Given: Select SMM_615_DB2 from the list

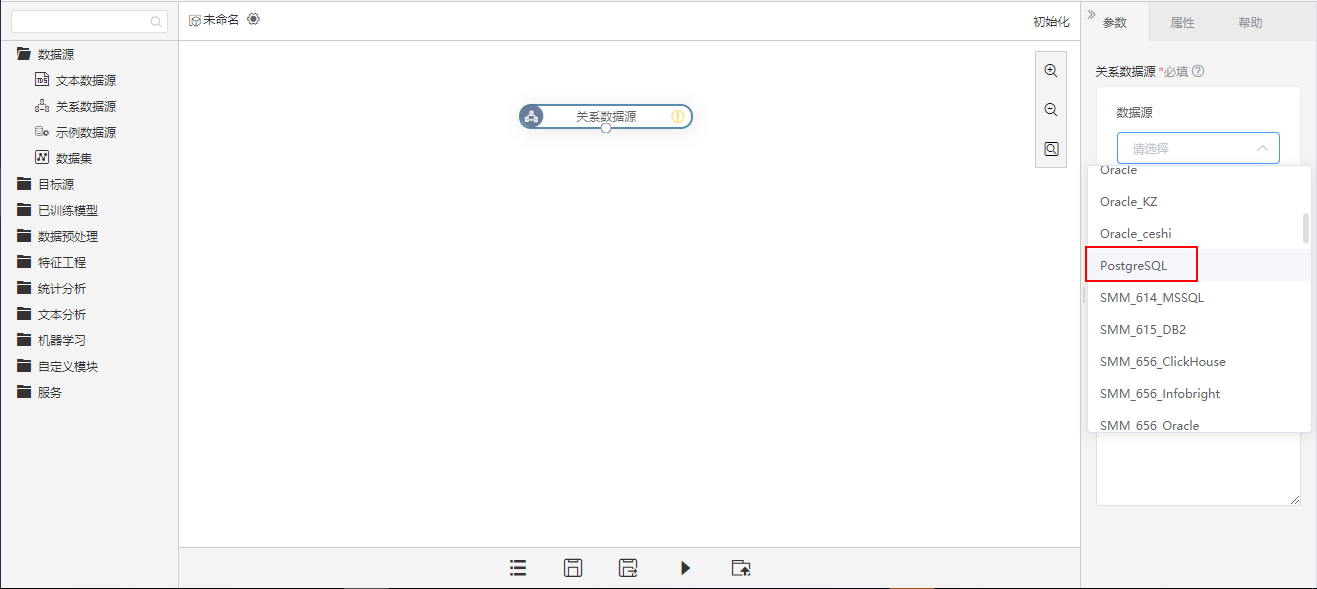Looking at the screenshot, I should (x=1199, y=330).
